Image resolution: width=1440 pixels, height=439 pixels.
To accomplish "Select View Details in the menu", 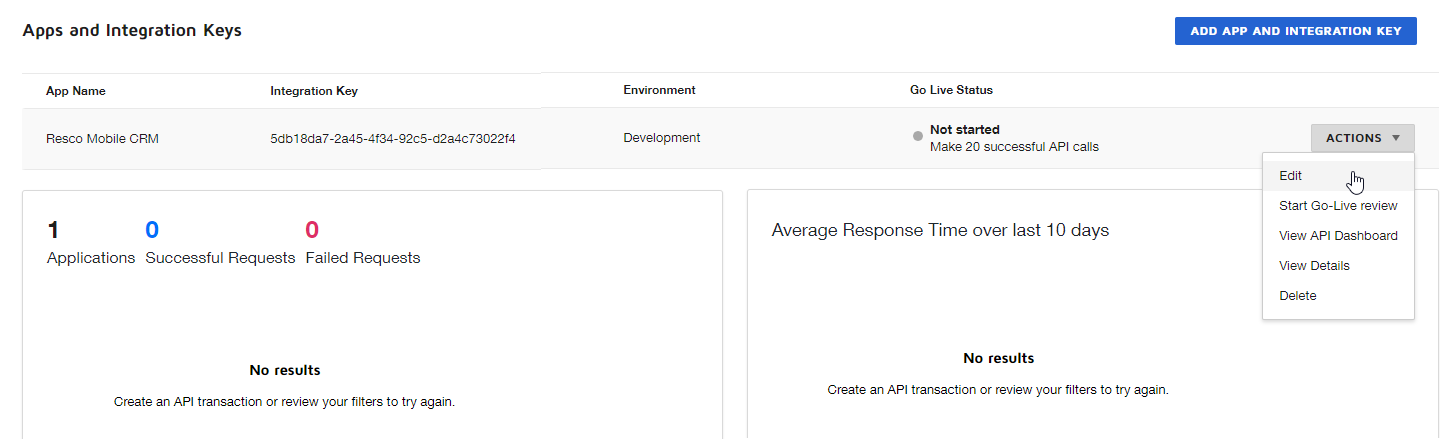I will point(1314,266).
